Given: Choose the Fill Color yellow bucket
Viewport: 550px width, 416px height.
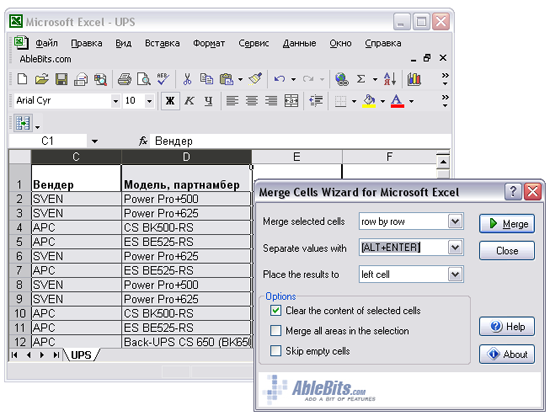Looking at the screenshot, I should coord(369,101).
